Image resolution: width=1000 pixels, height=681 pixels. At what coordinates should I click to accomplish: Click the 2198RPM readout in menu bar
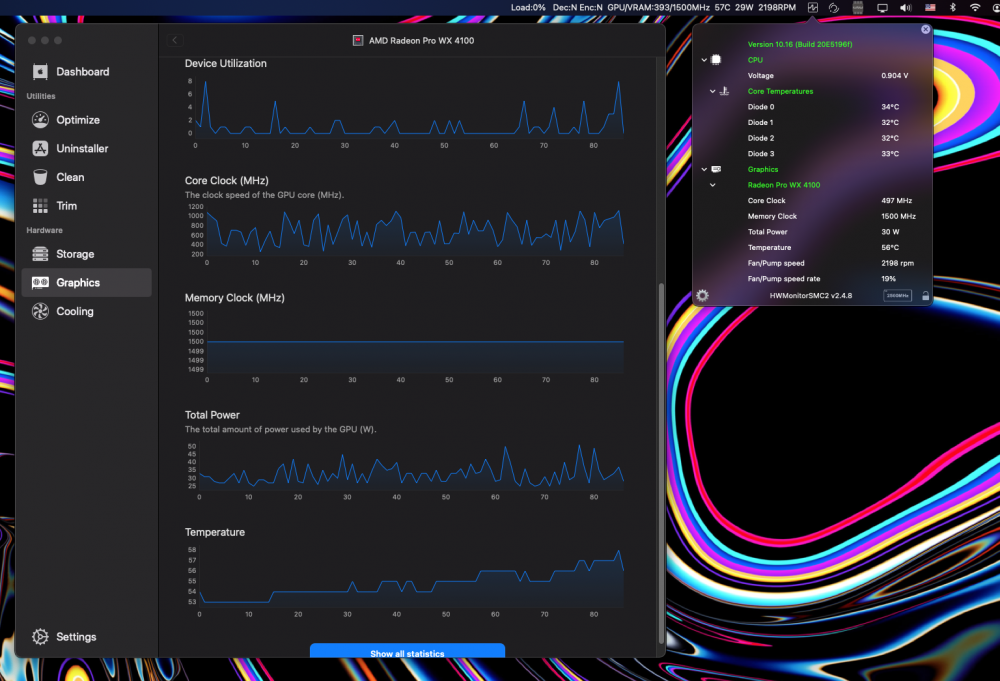pos(777,8)
